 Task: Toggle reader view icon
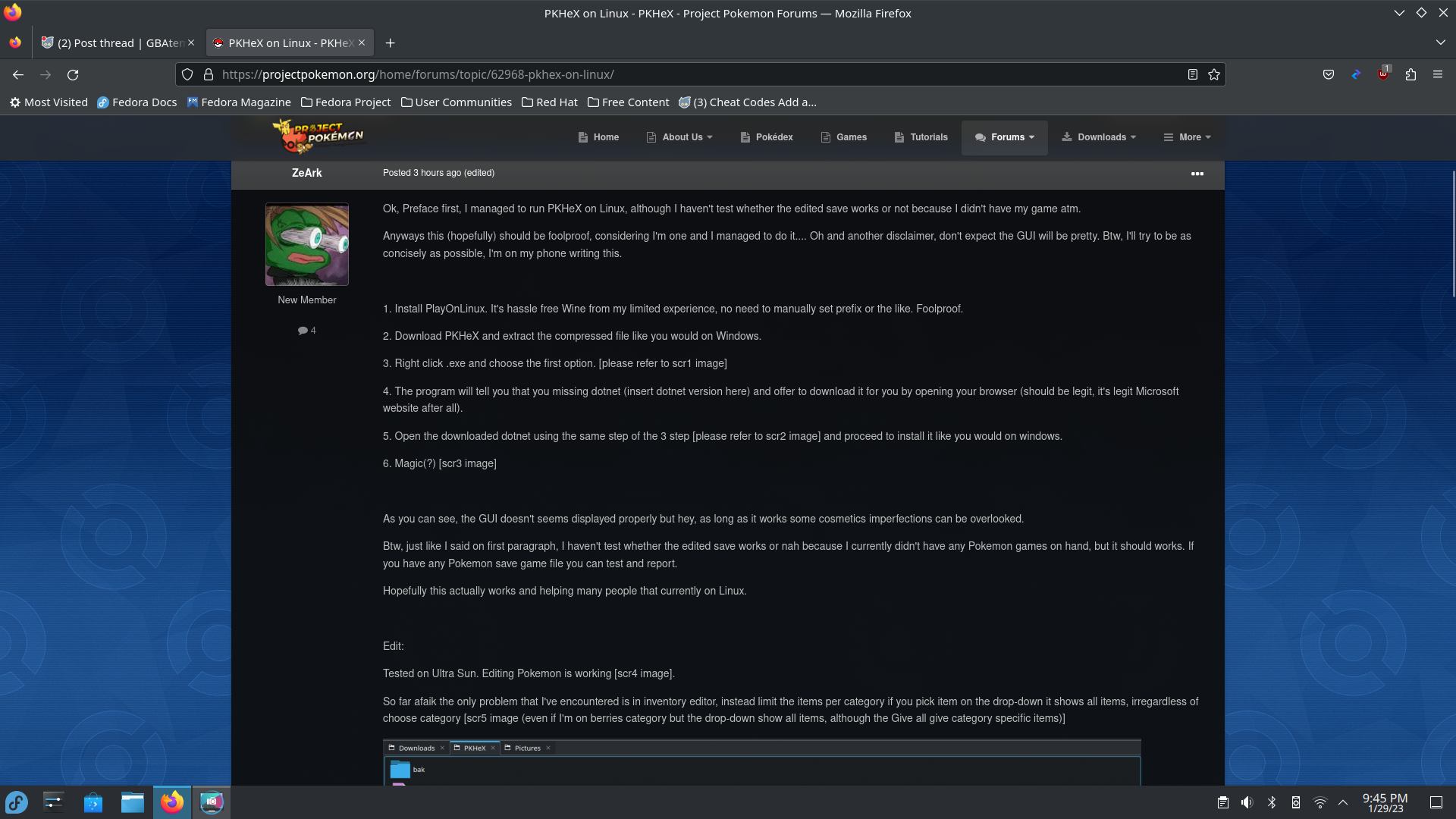(x=1193, y=74)
